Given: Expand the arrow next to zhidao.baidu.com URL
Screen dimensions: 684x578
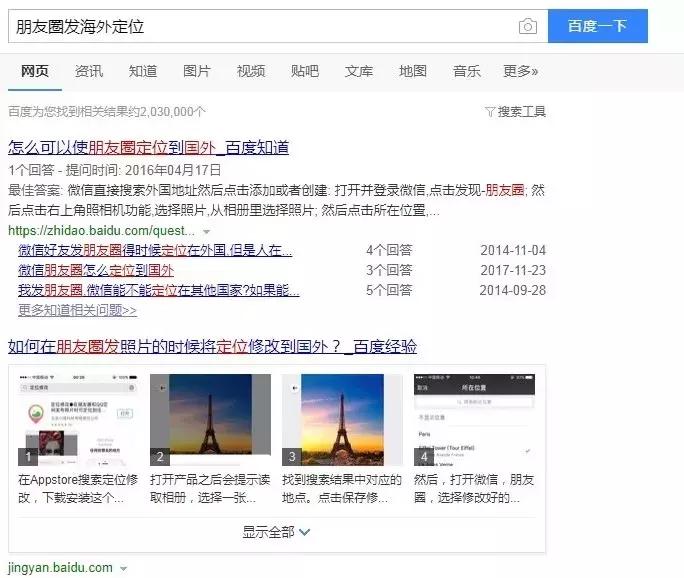Looking at the screenshot, I should click(207, 232).
